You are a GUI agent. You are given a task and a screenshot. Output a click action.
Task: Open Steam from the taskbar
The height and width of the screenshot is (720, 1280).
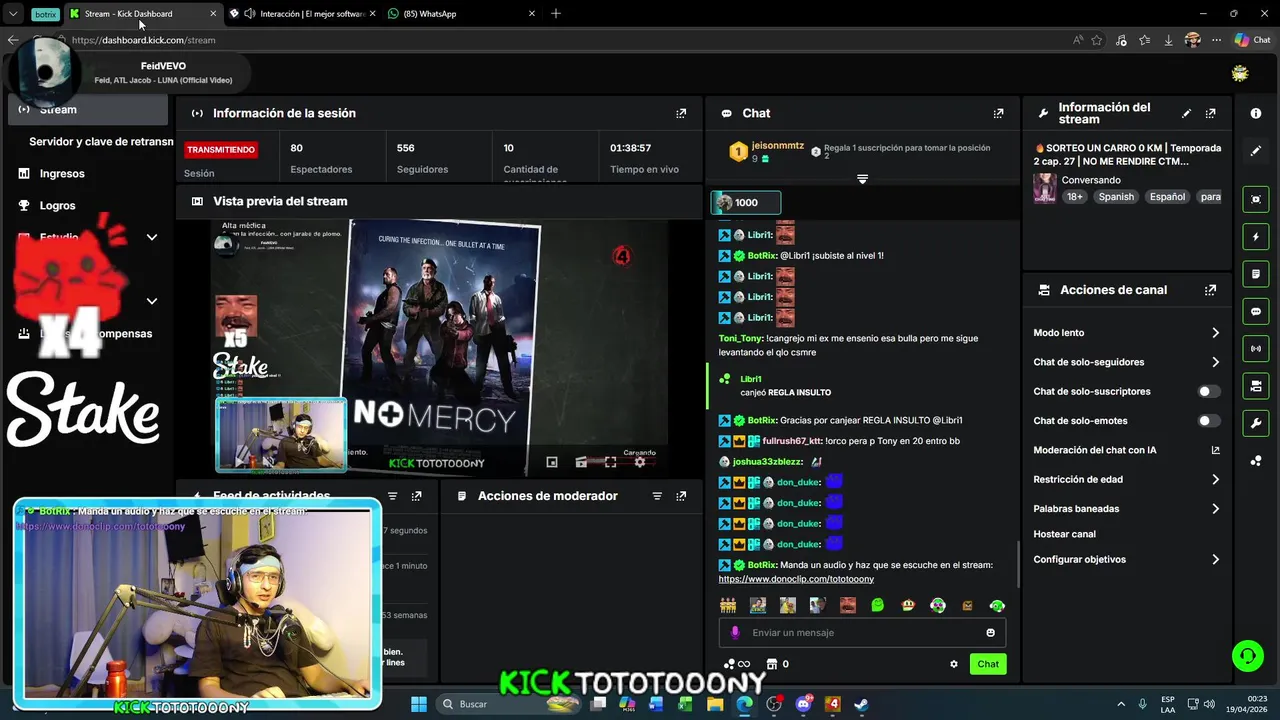click(x=861, y=704)
